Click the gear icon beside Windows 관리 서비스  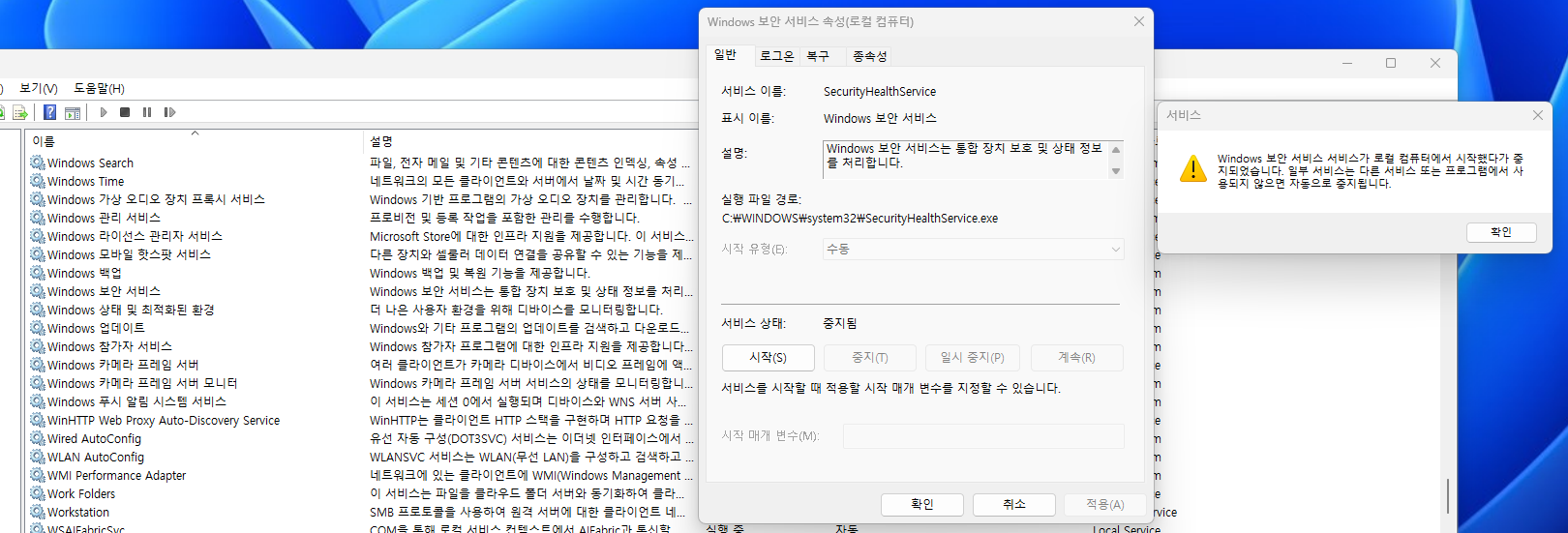coord(38,218)
